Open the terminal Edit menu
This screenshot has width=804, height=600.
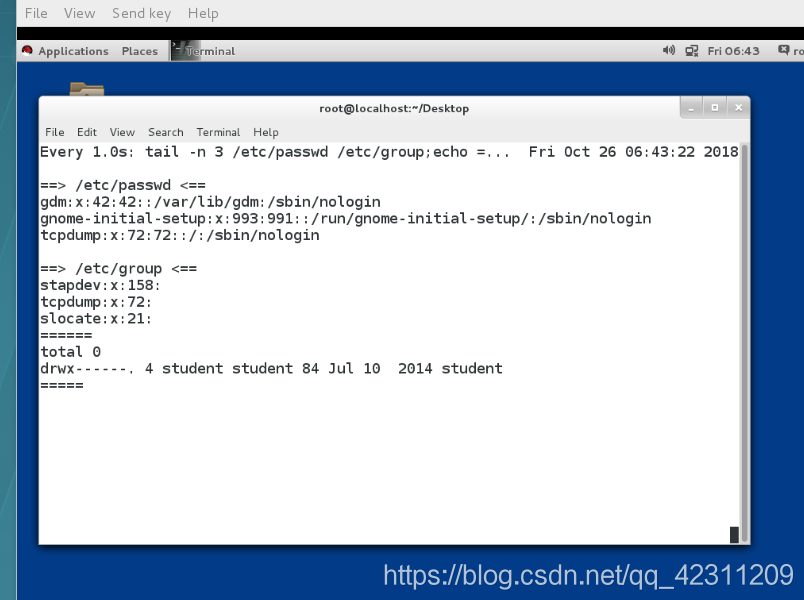[x=87, y=132]
